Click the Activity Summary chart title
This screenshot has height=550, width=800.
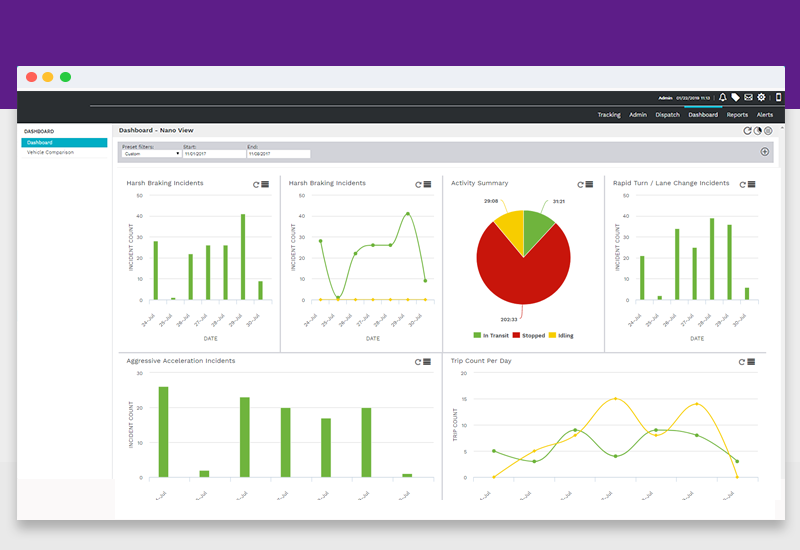coord(480,183)
